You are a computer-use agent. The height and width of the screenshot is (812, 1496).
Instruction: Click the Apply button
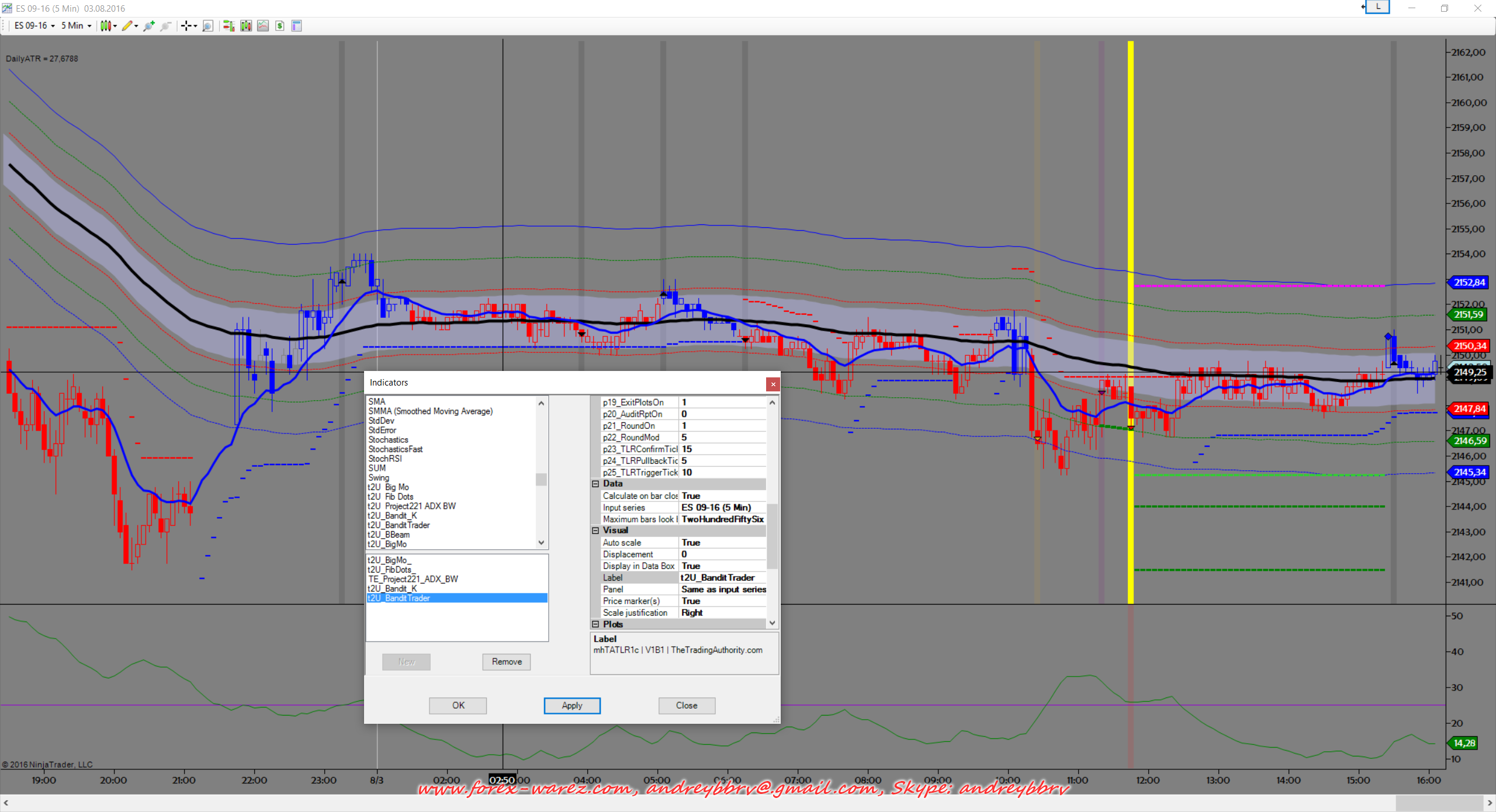[572, 706]
